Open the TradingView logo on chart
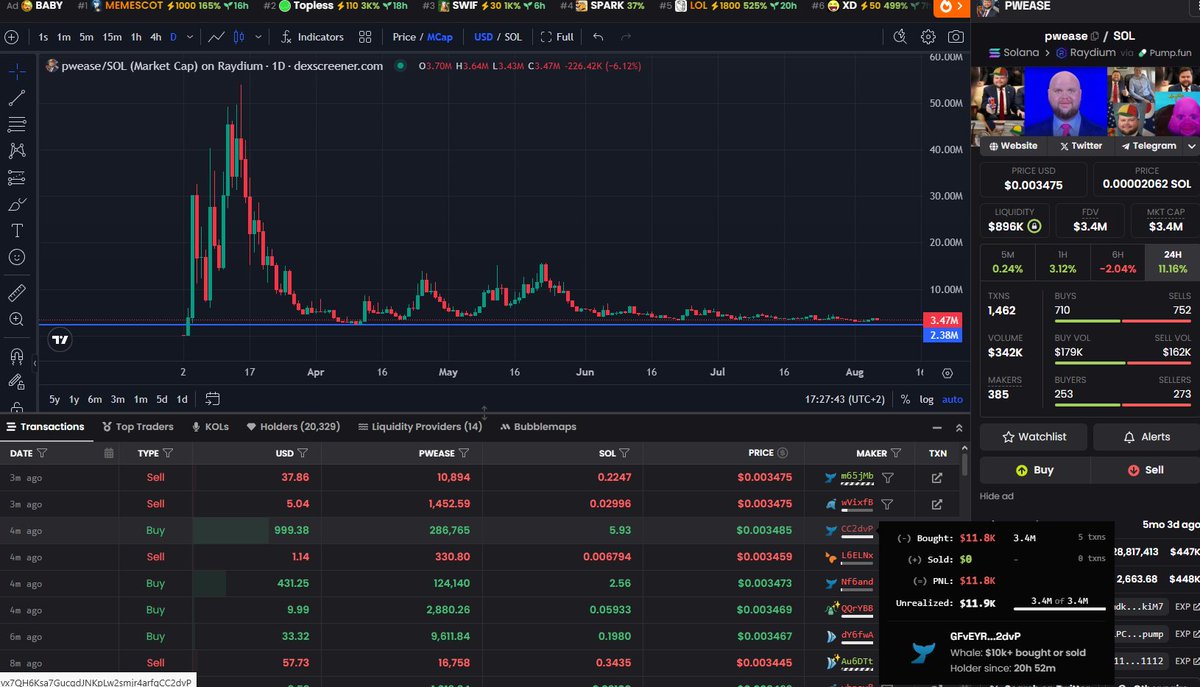Screen dimensions: 1200x687 (60, 340)
